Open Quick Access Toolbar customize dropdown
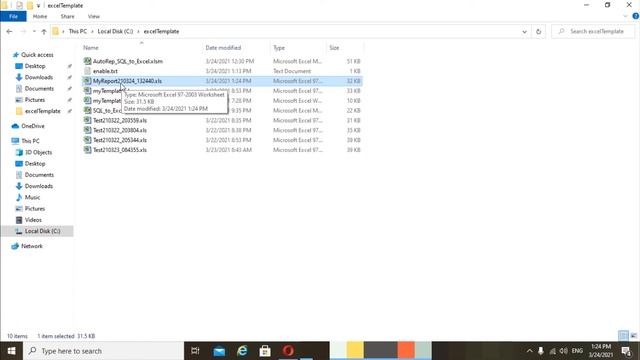 point(38,6)
